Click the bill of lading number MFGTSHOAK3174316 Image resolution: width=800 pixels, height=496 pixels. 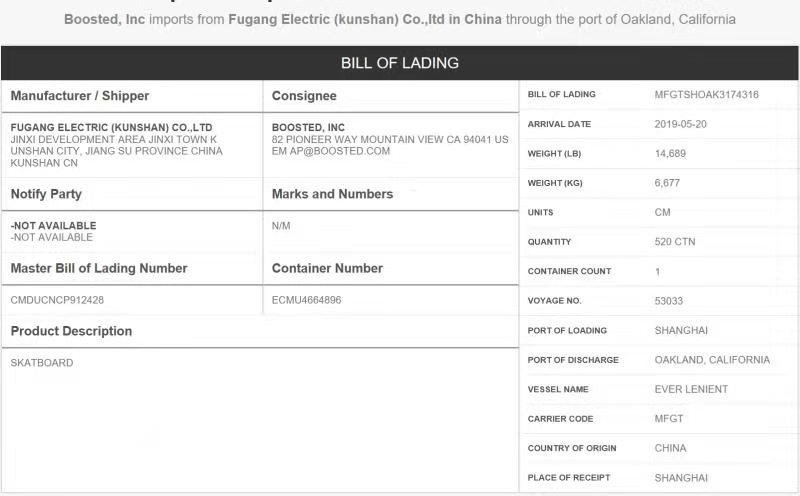(x=706, y=95)
